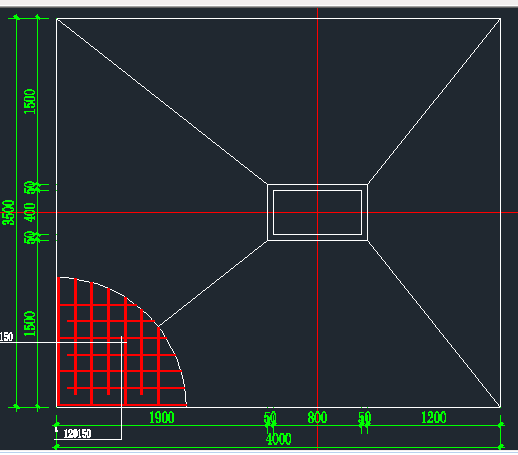Select the 150 leader label at left edge
The height and width of the screenshot is (455, 518).
pyautogui.click(x=6, y=337)
